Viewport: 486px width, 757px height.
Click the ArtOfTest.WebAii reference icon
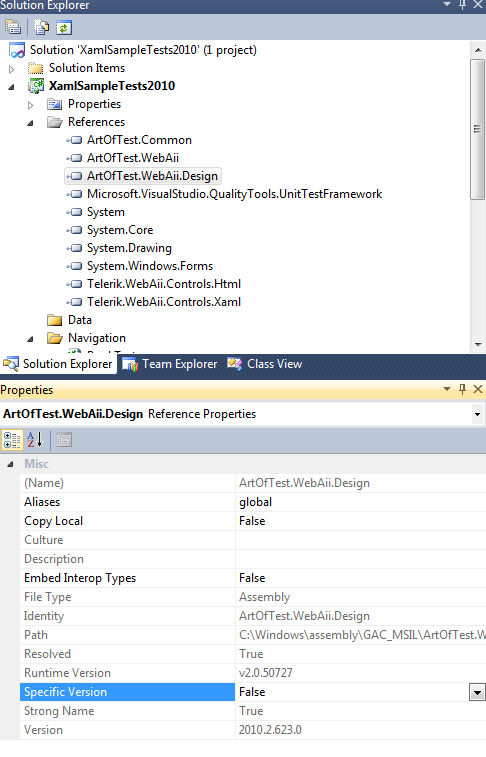point(75,158)
